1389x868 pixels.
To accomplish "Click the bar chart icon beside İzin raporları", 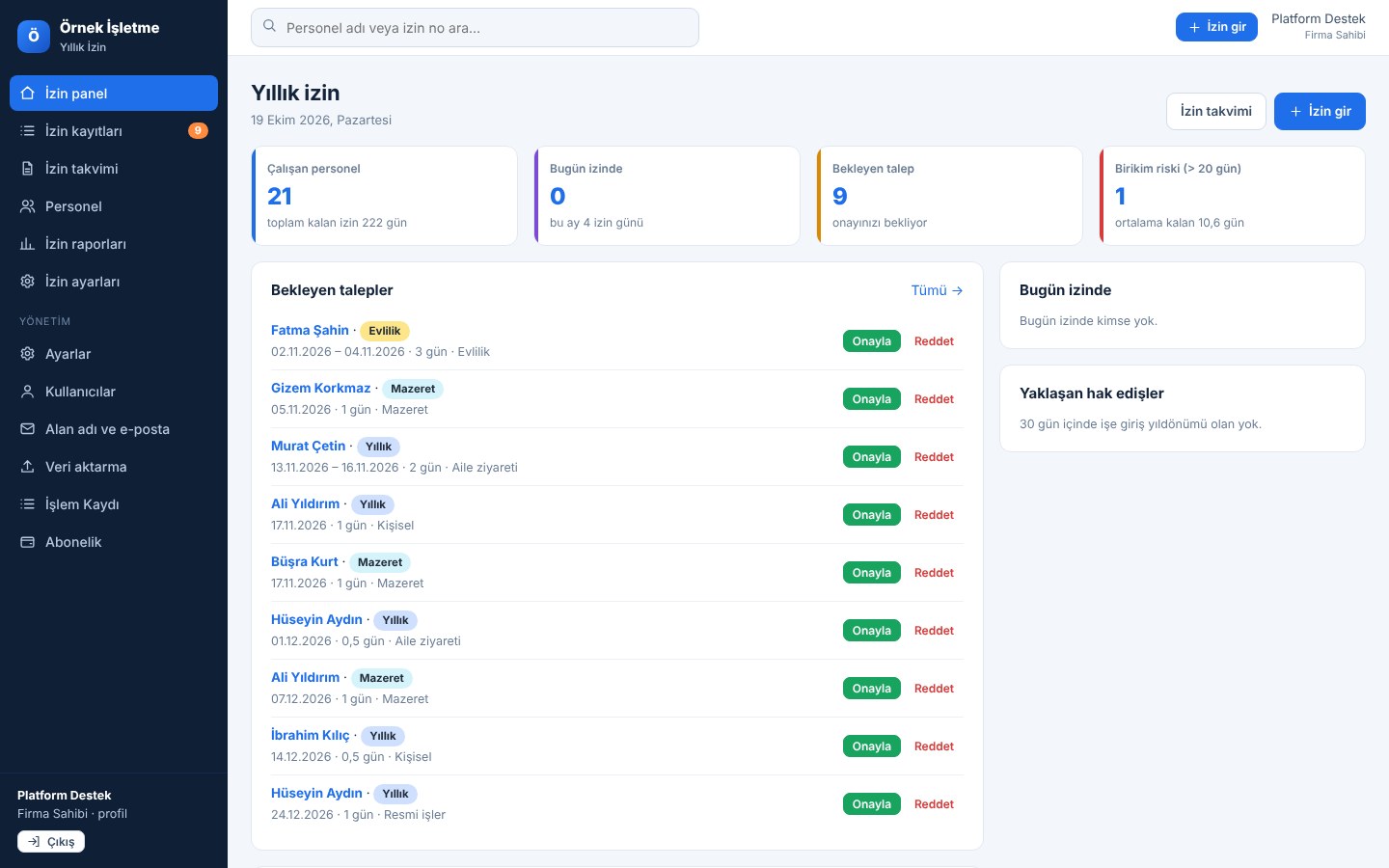I will click(28, 244).
